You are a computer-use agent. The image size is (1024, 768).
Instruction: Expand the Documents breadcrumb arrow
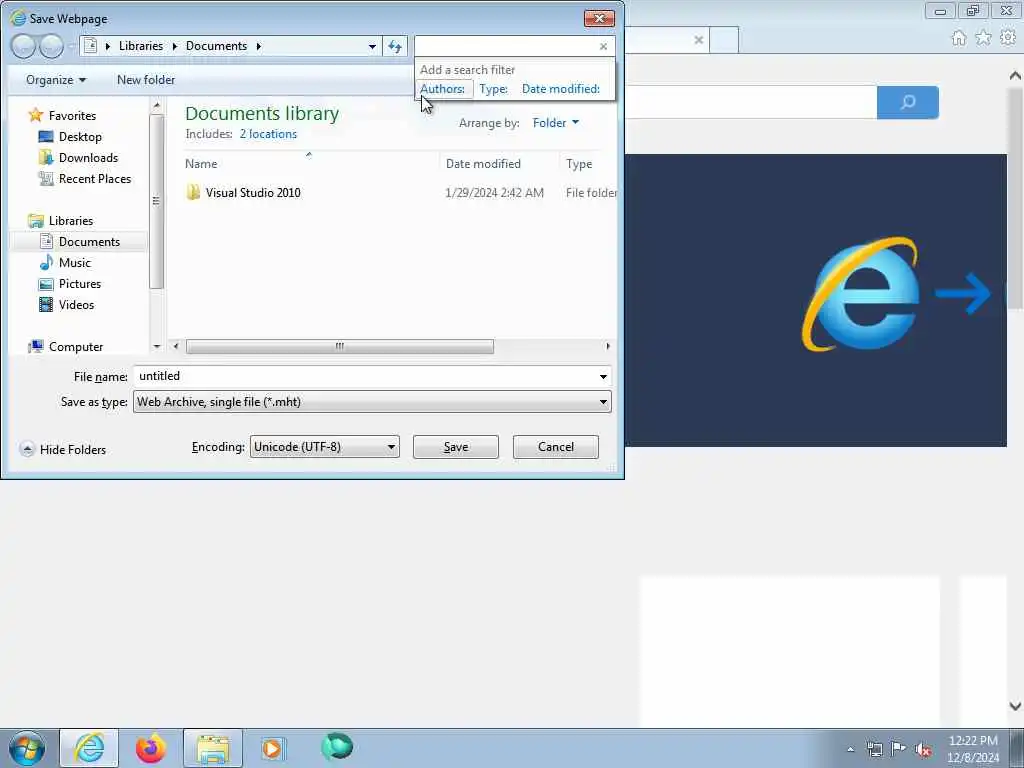(x=259, y=46)
